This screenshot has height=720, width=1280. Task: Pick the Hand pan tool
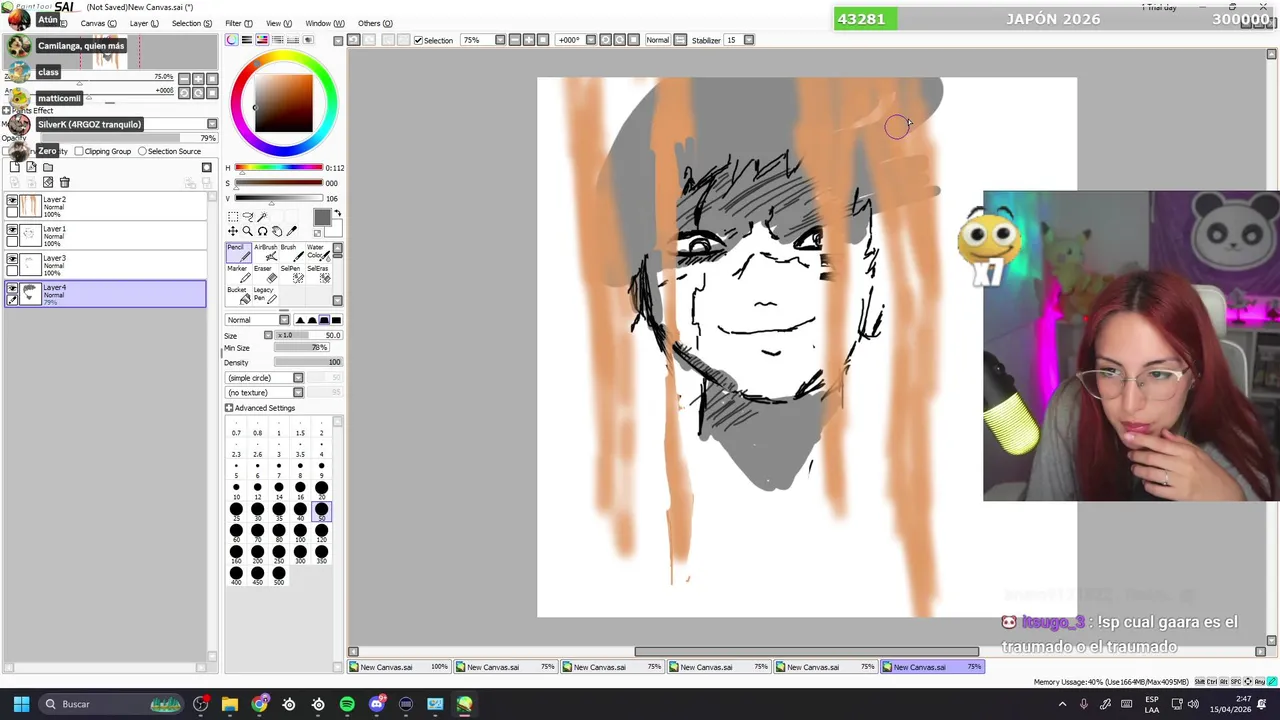[277, 231]
